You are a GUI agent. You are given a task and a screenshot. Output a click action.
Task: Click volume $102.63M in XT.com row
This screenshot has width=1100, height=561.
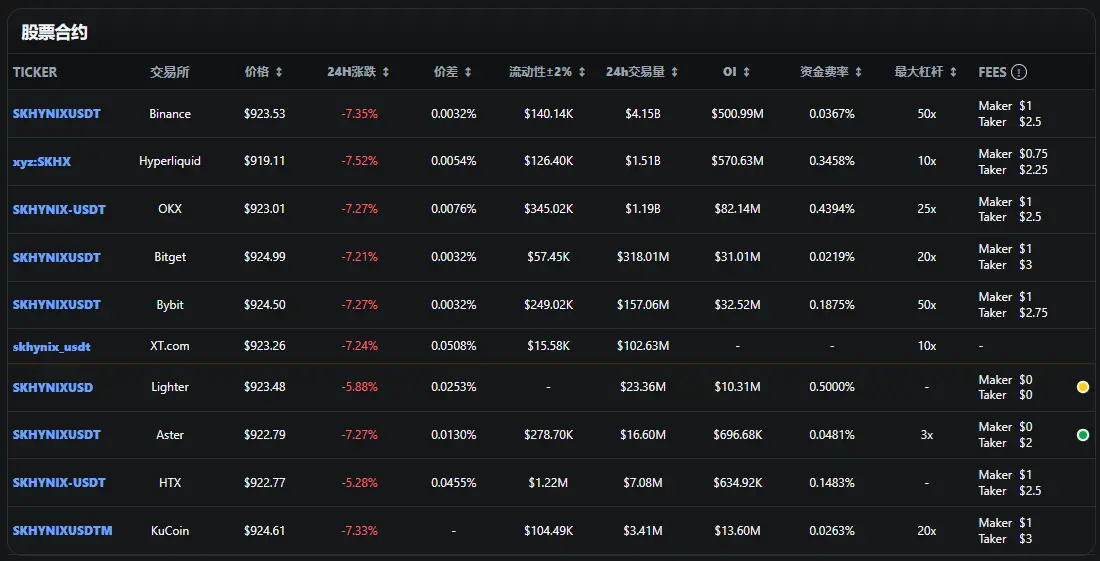(643, 346)
